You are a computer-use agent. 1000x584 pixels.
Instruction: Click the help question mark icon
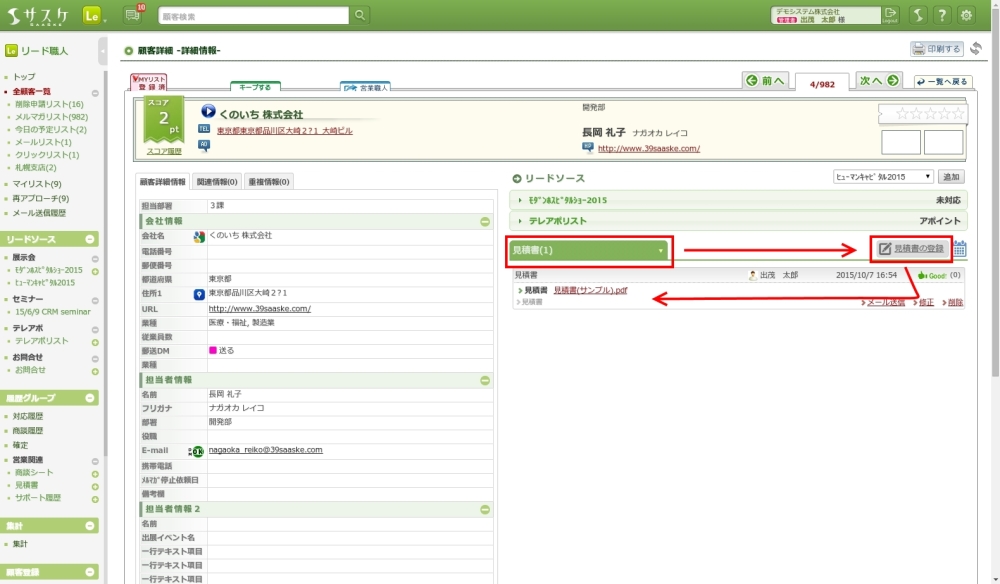click(x=941, y=15)
